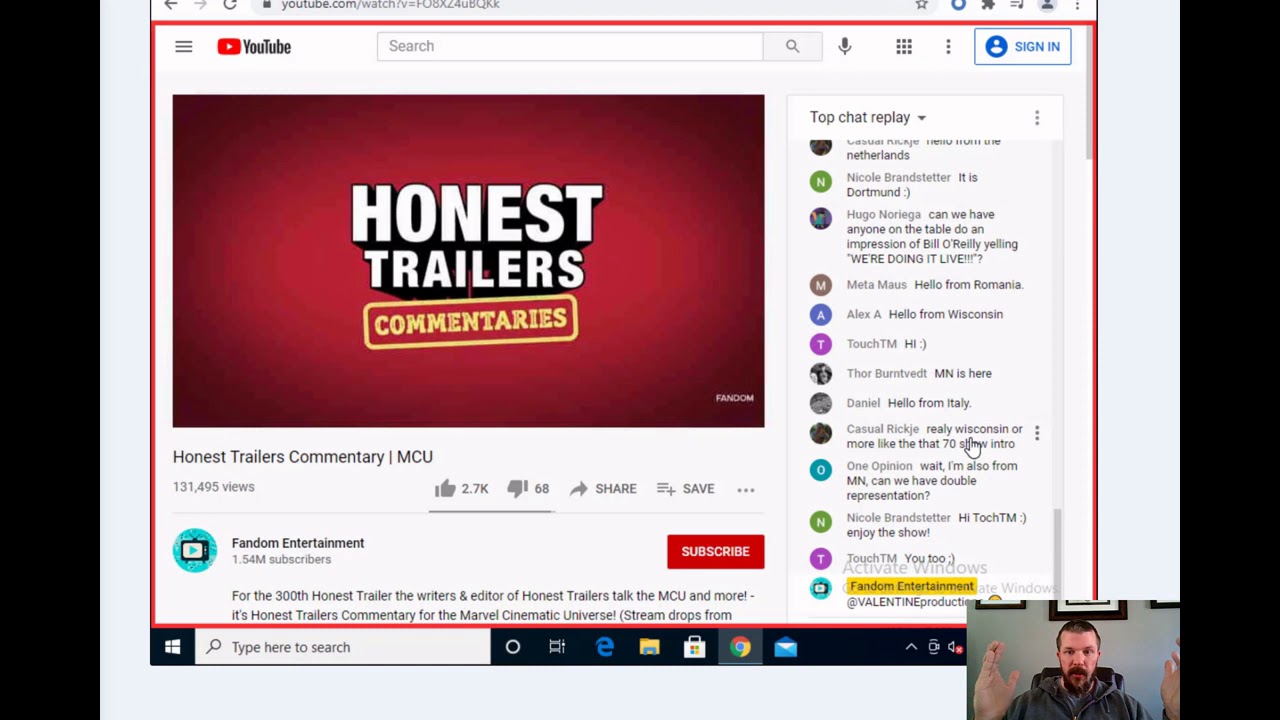Screen dimensions: 1280x720
Task: Open Microsoft Store from taskbar
Action: (694, 647)
